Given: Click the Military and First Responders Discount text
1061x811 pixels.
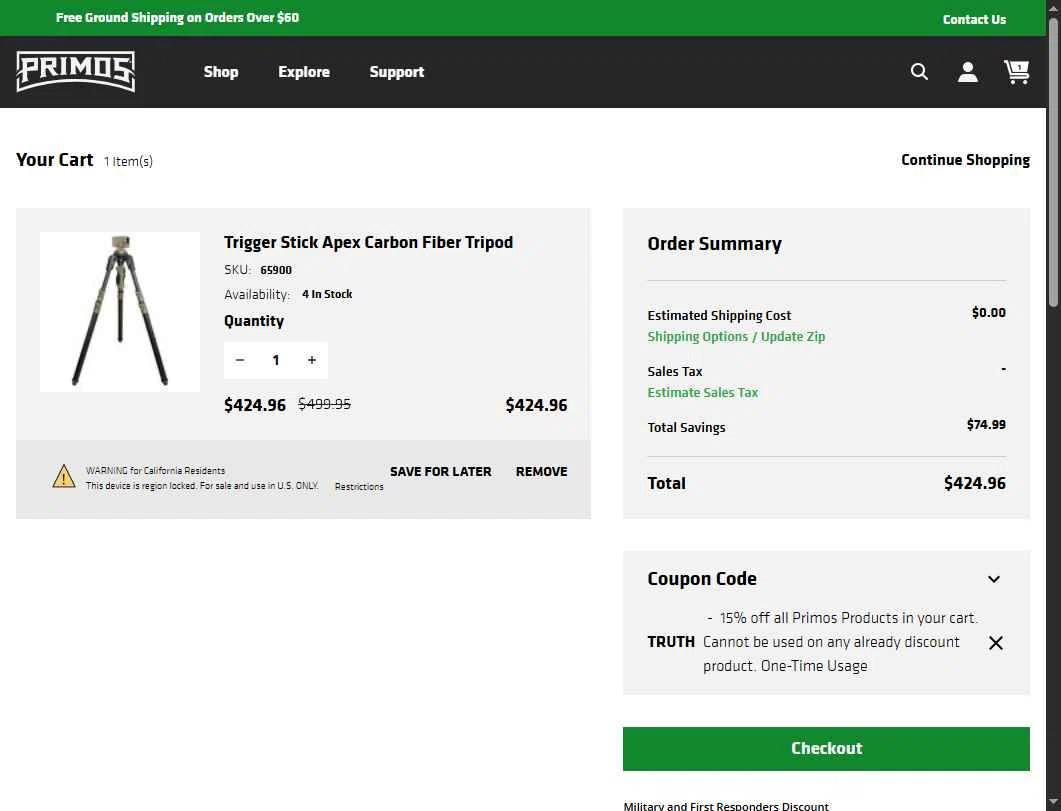Looking at the screenshot, I should point(725,806).
